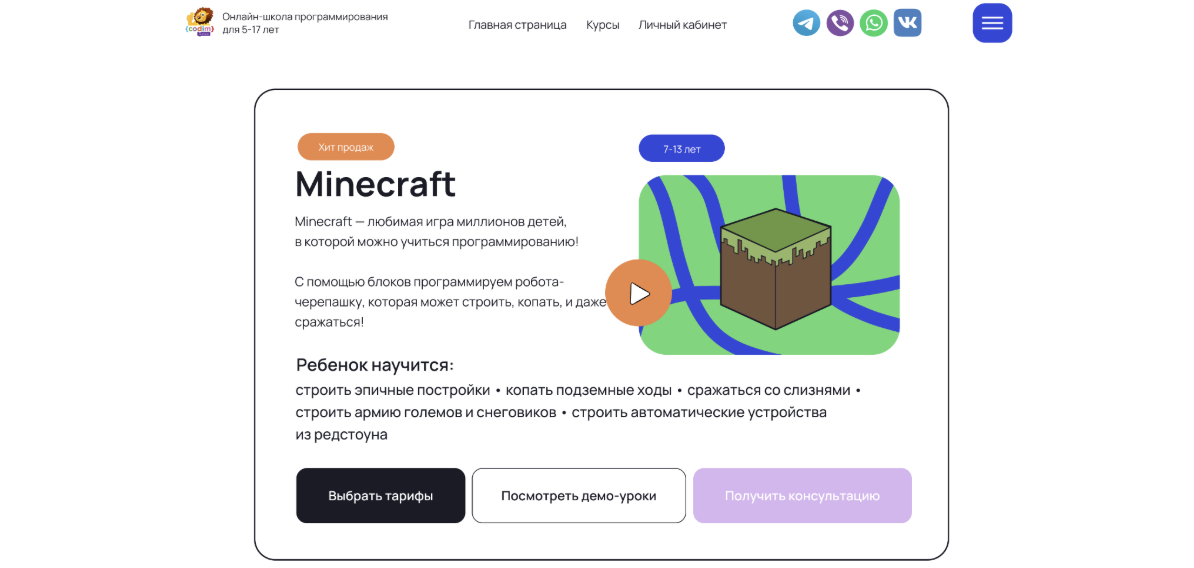Image resolution: width=1194 pixels, height=568 pixels.
Task: Open the WhatsApp contact icon
Action: (873, 23)
